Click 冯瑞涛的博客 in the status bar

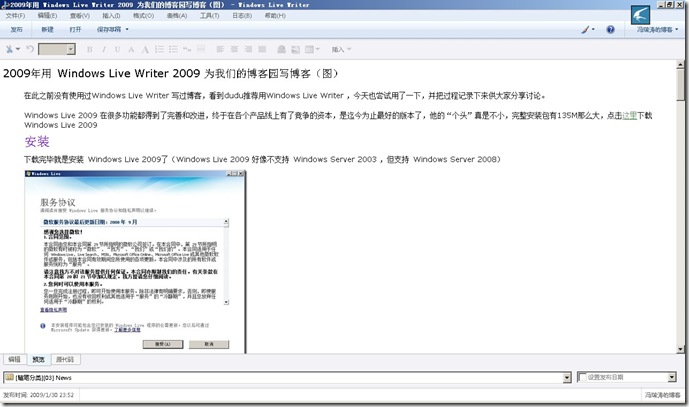[x=662, y=395]
